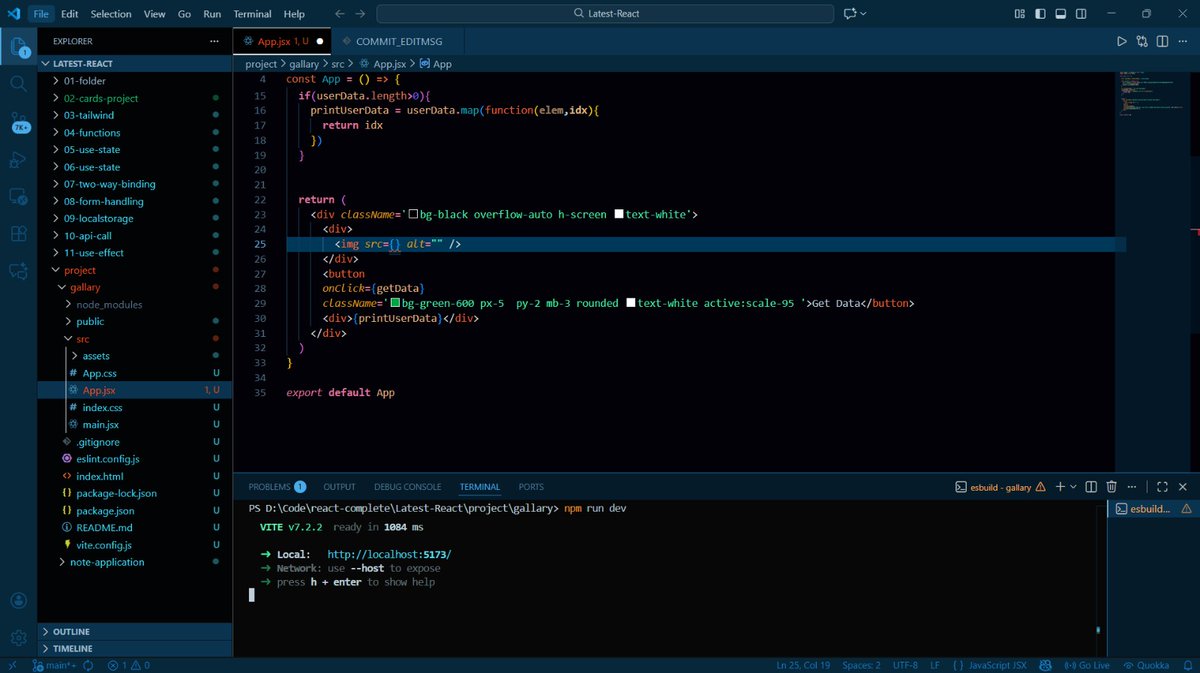The height and width of the screenshot is (673, 1200).
Task: Split the terminal
Action: (x=1091, y=487)
